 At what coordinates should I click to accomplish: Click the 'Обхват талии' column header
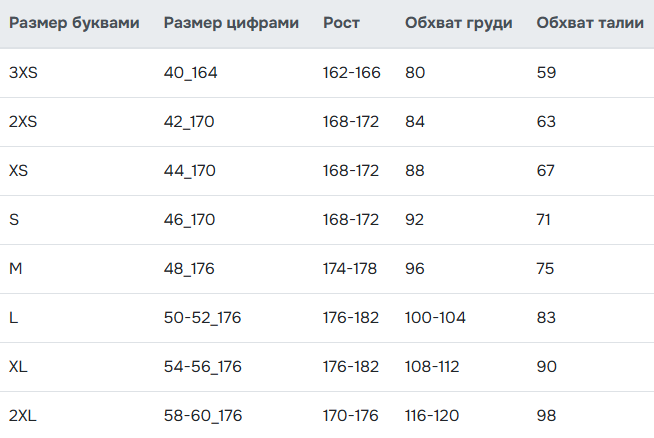[590, 23]
